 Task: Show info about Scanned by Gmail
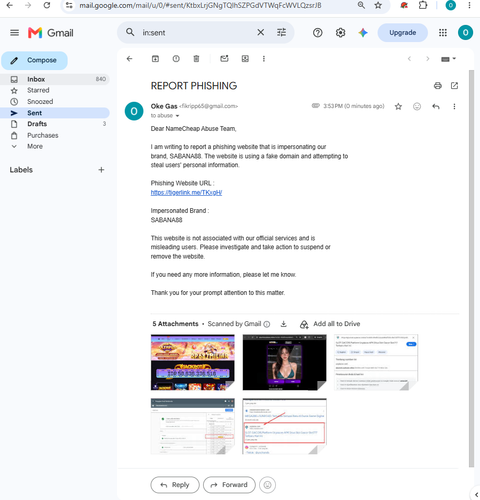click(x=267, y=324)
